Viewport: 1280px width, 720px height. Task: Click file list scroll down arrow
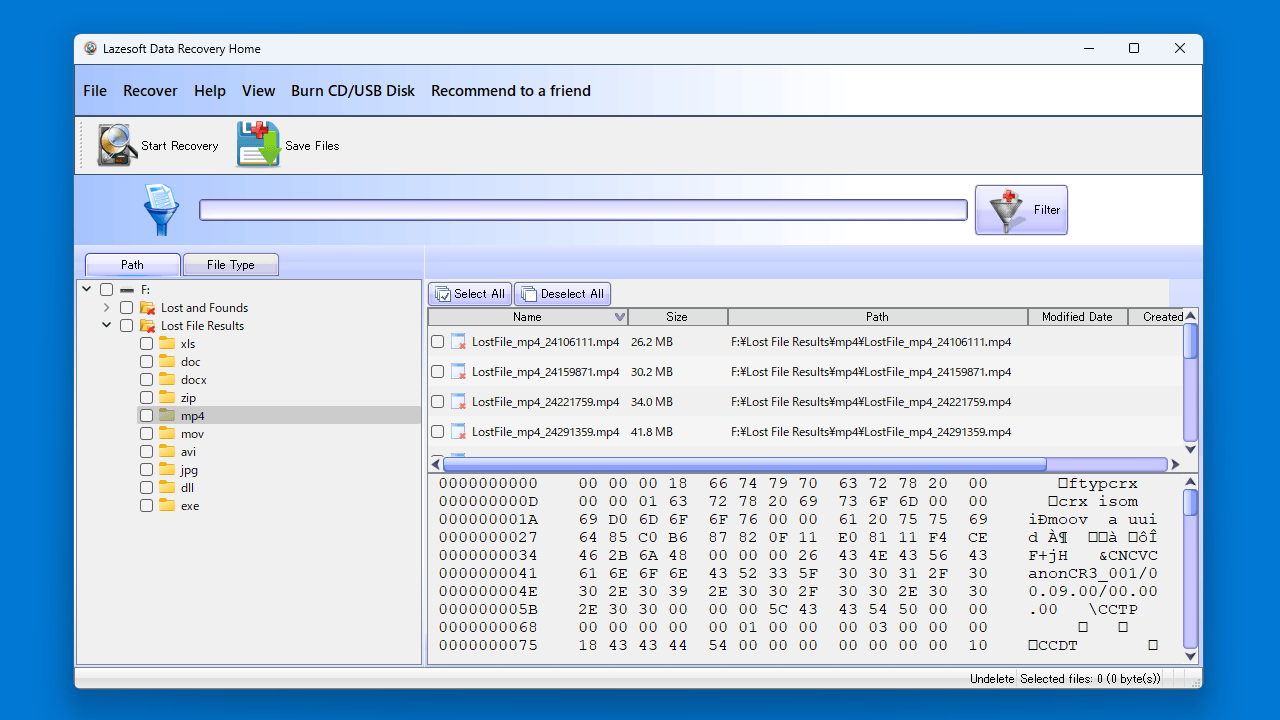1190,450
